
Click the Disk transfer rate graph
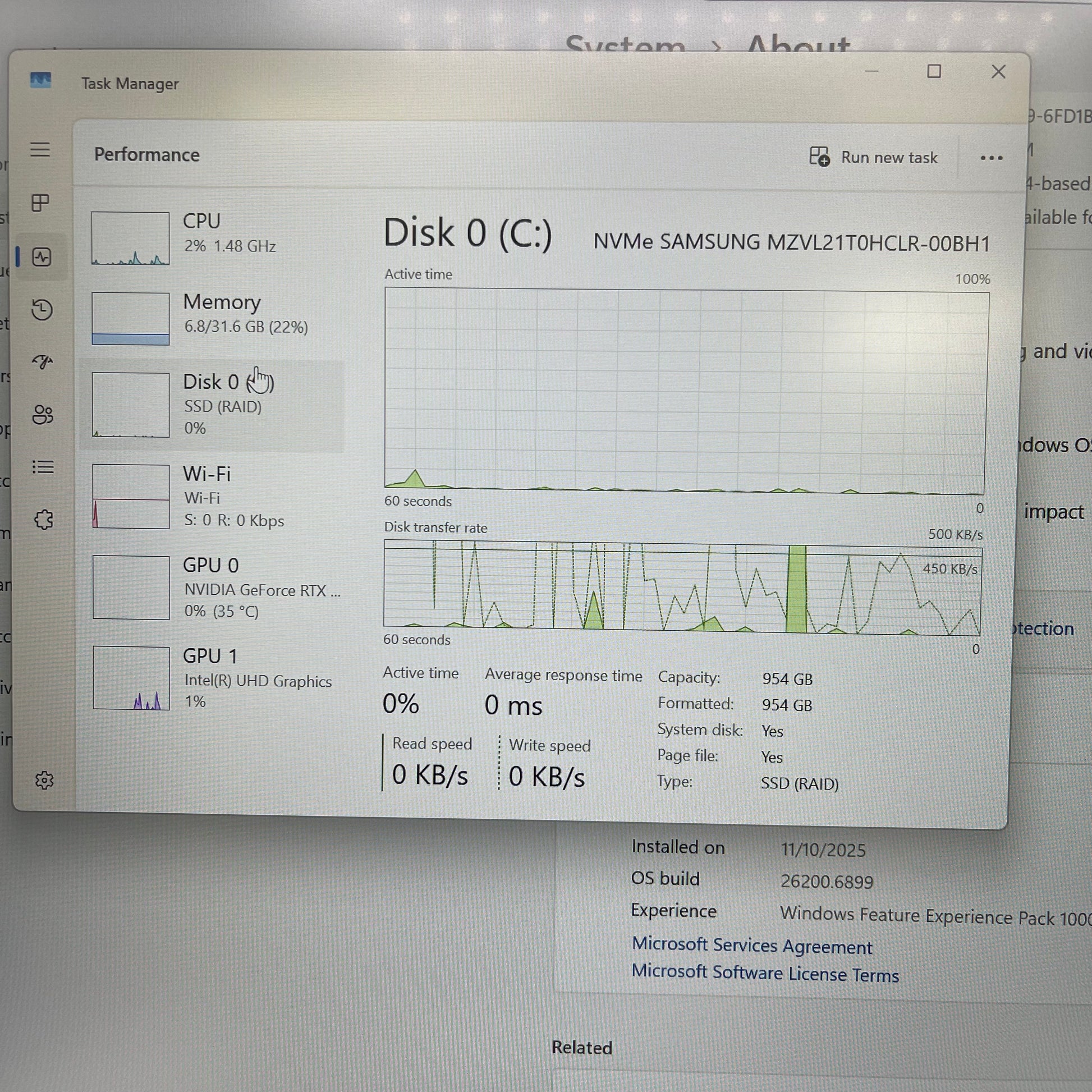pos(682,587)
